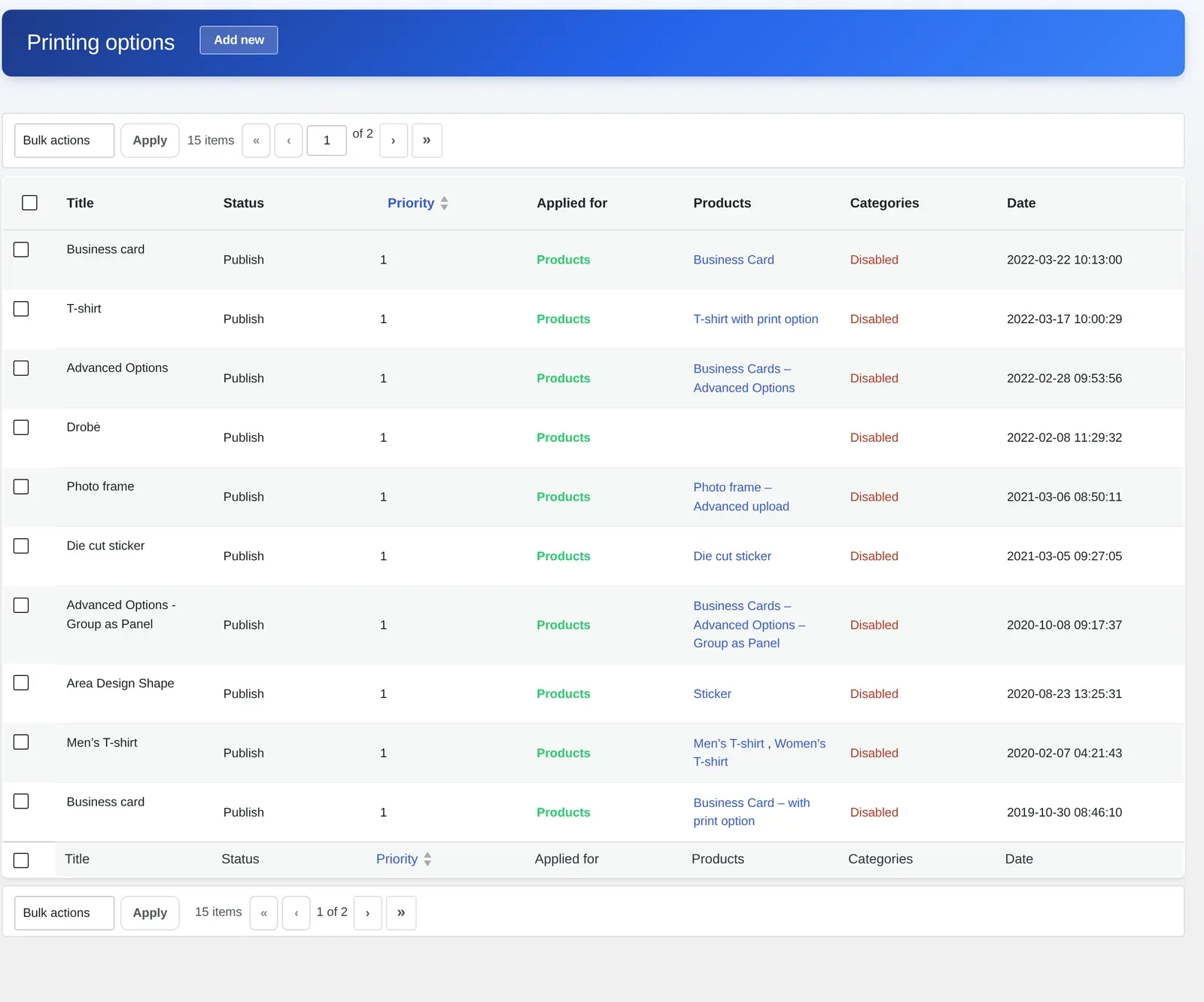Go to last page in bottom pagination
1204x1002 pixels.
(x=401, y=913)
